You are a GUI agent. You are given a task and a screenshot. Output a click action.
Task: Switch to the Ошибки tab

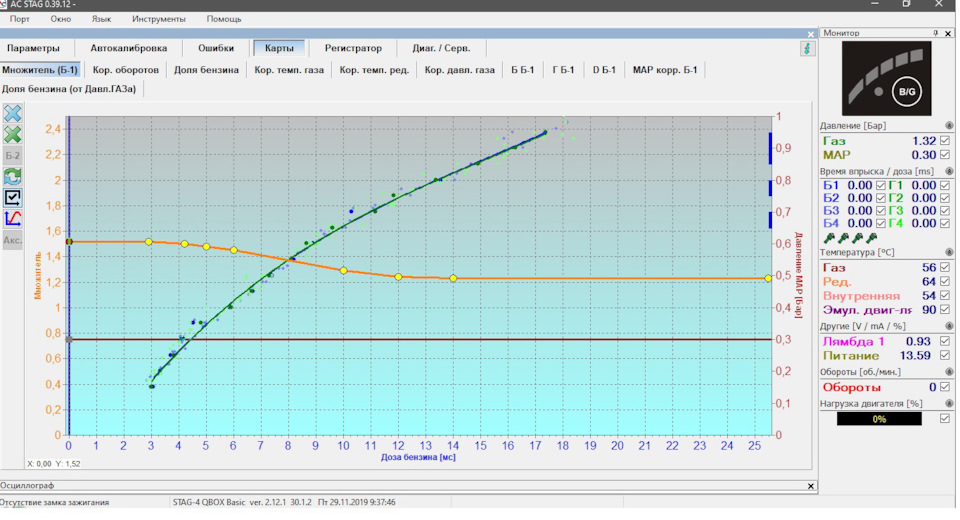tap(216, 48)
